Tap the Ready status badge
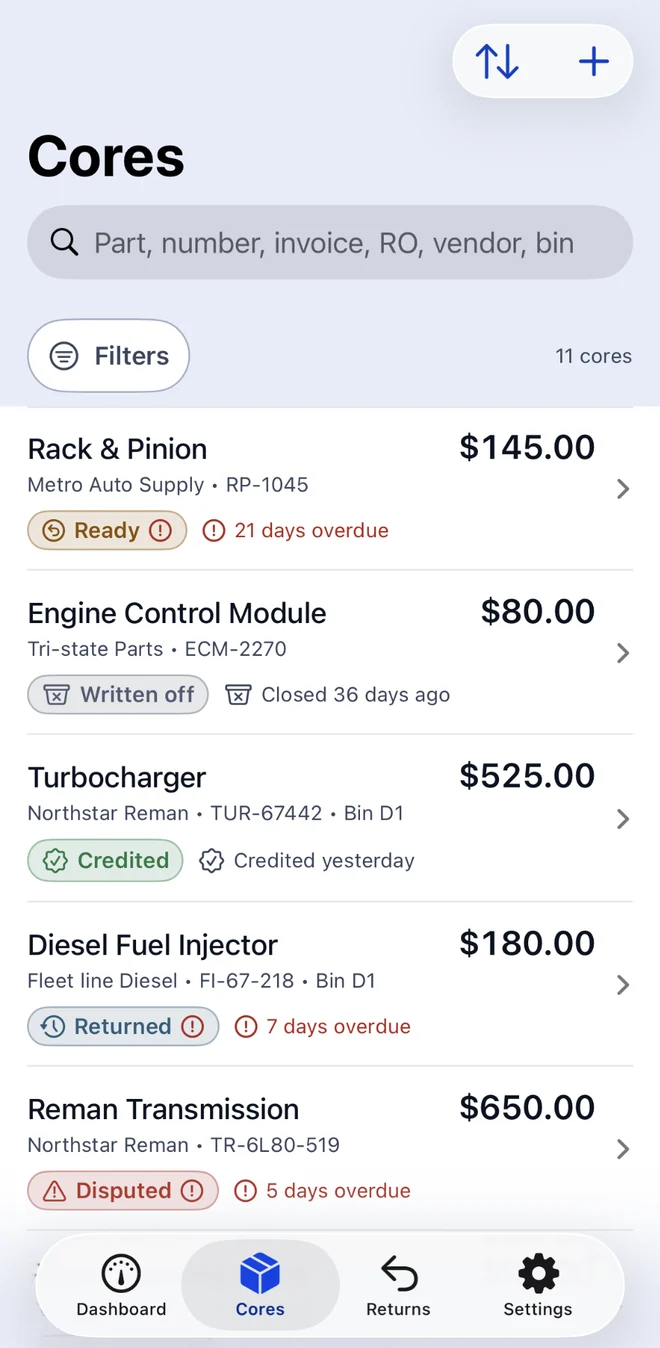 click(107, 530)
